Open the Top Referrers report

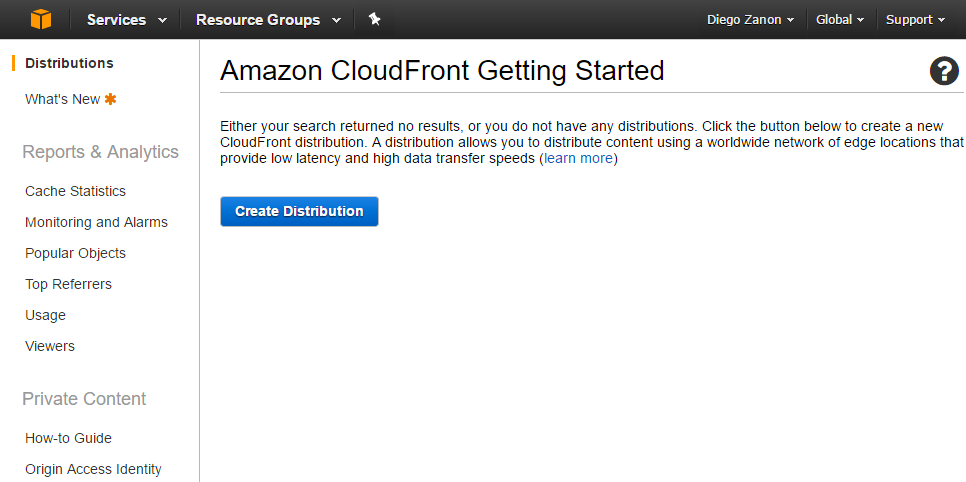[x=68, y=284]
